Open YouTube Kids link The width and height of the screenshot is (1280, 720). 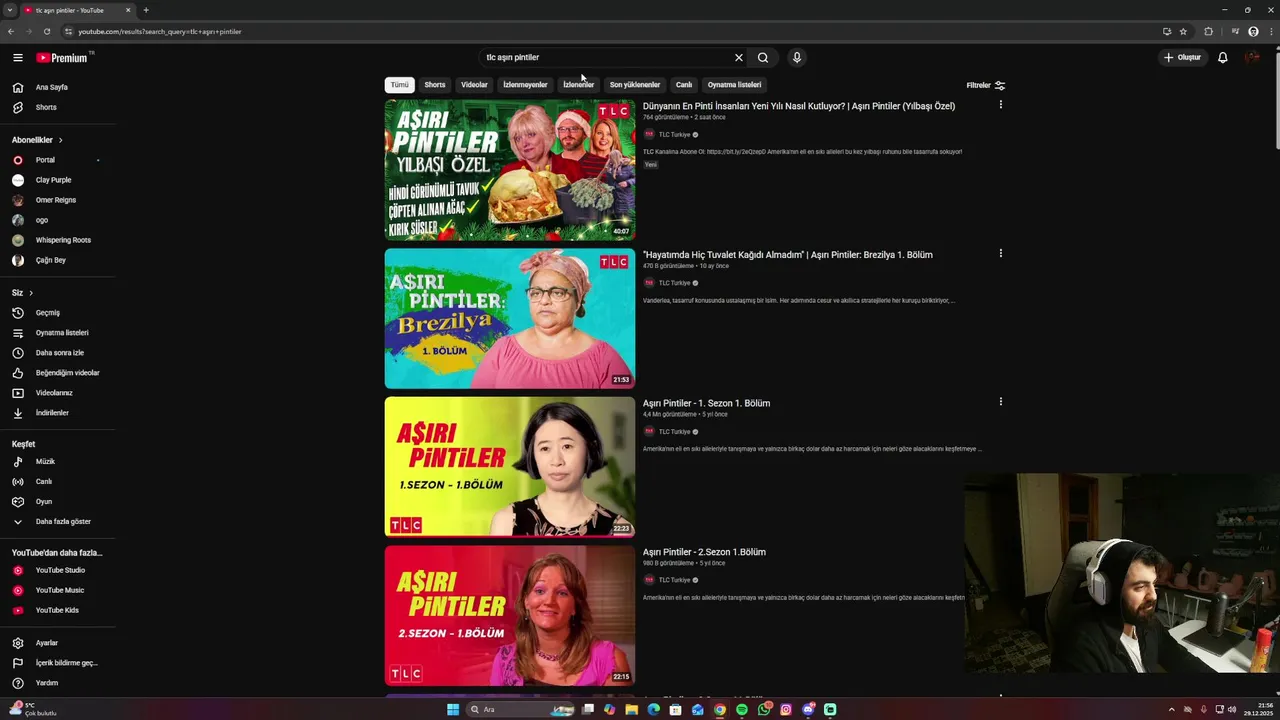click(58, 610)
